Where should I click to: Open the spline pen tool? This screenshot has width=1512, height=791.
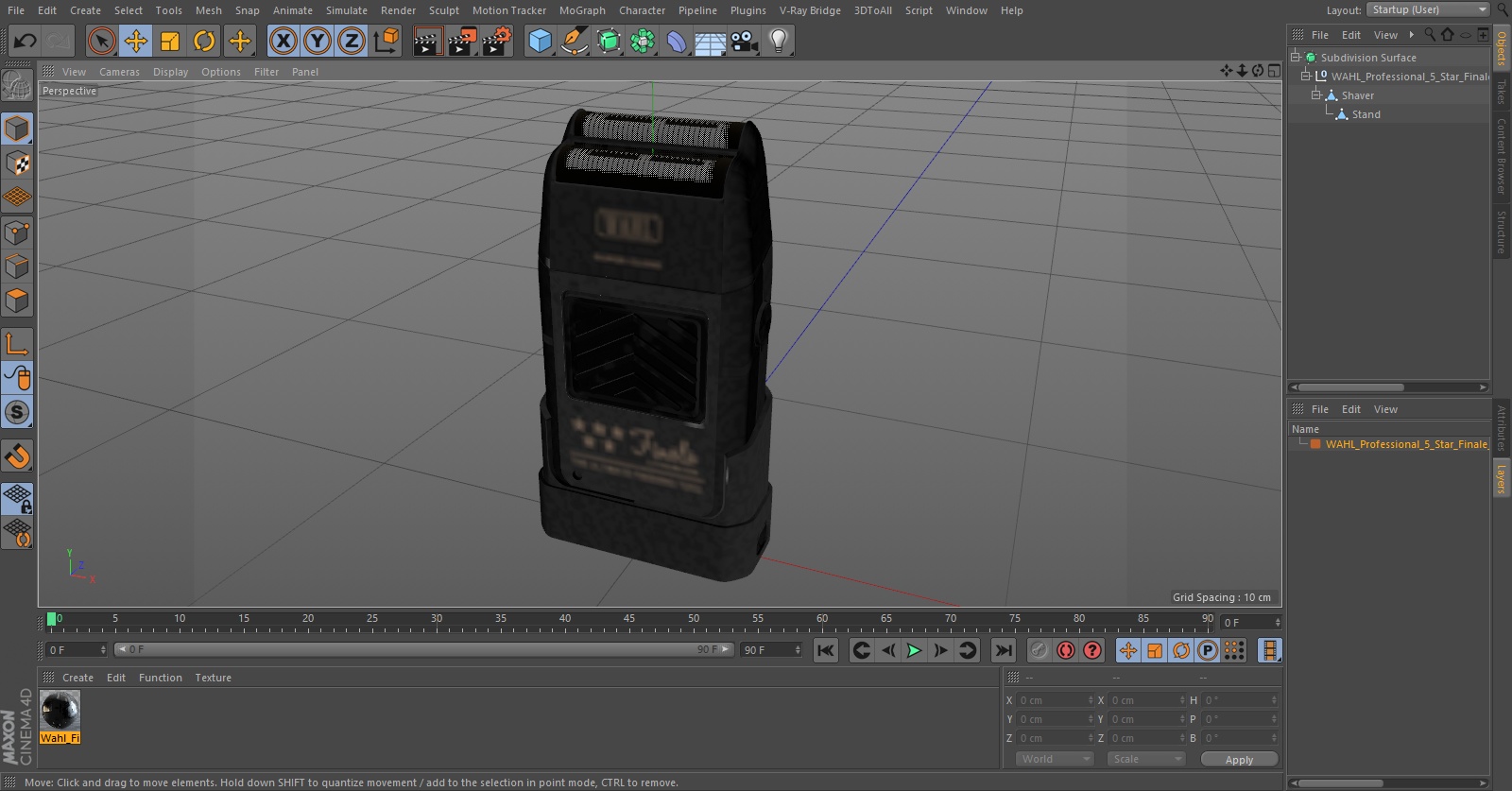pos(574,41)
